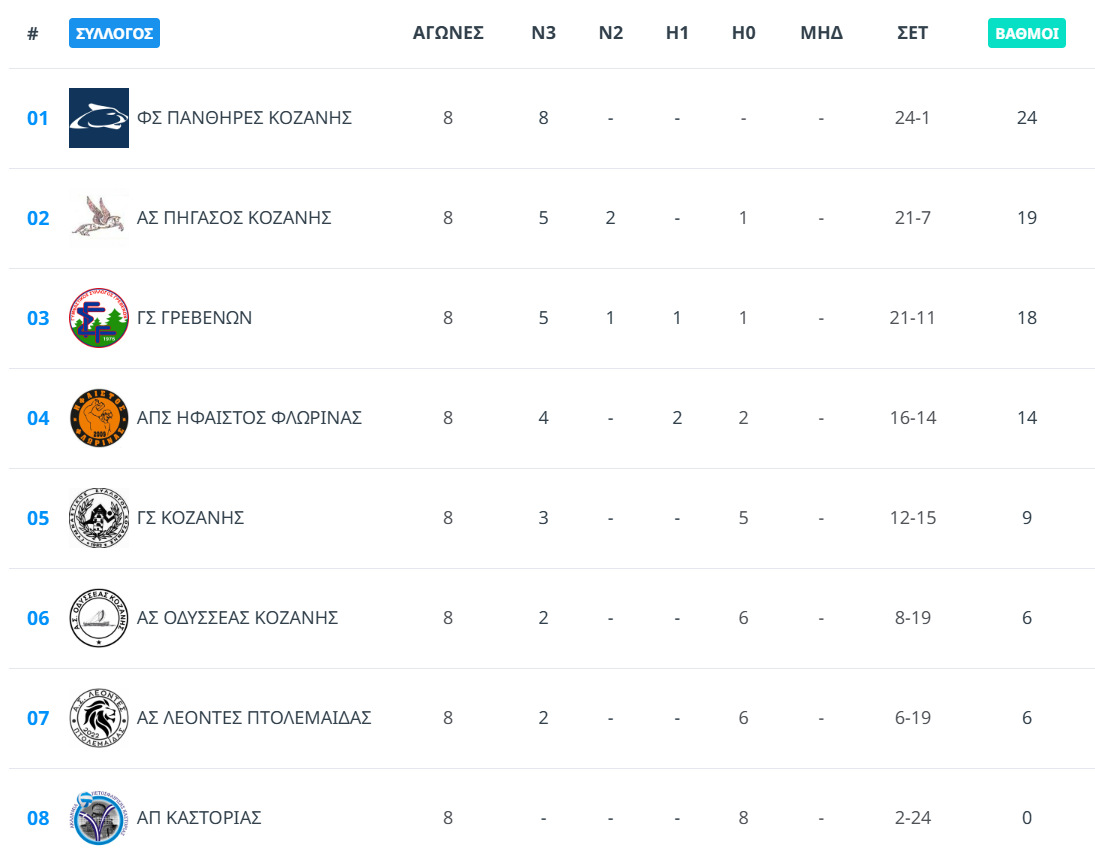This screenshot has height=853, width=1095.
Task: Click the ΑΣ Λέοντες Πτολεμαΐδας lion logo
Action: pyautogui.click(x=99, y=718)
